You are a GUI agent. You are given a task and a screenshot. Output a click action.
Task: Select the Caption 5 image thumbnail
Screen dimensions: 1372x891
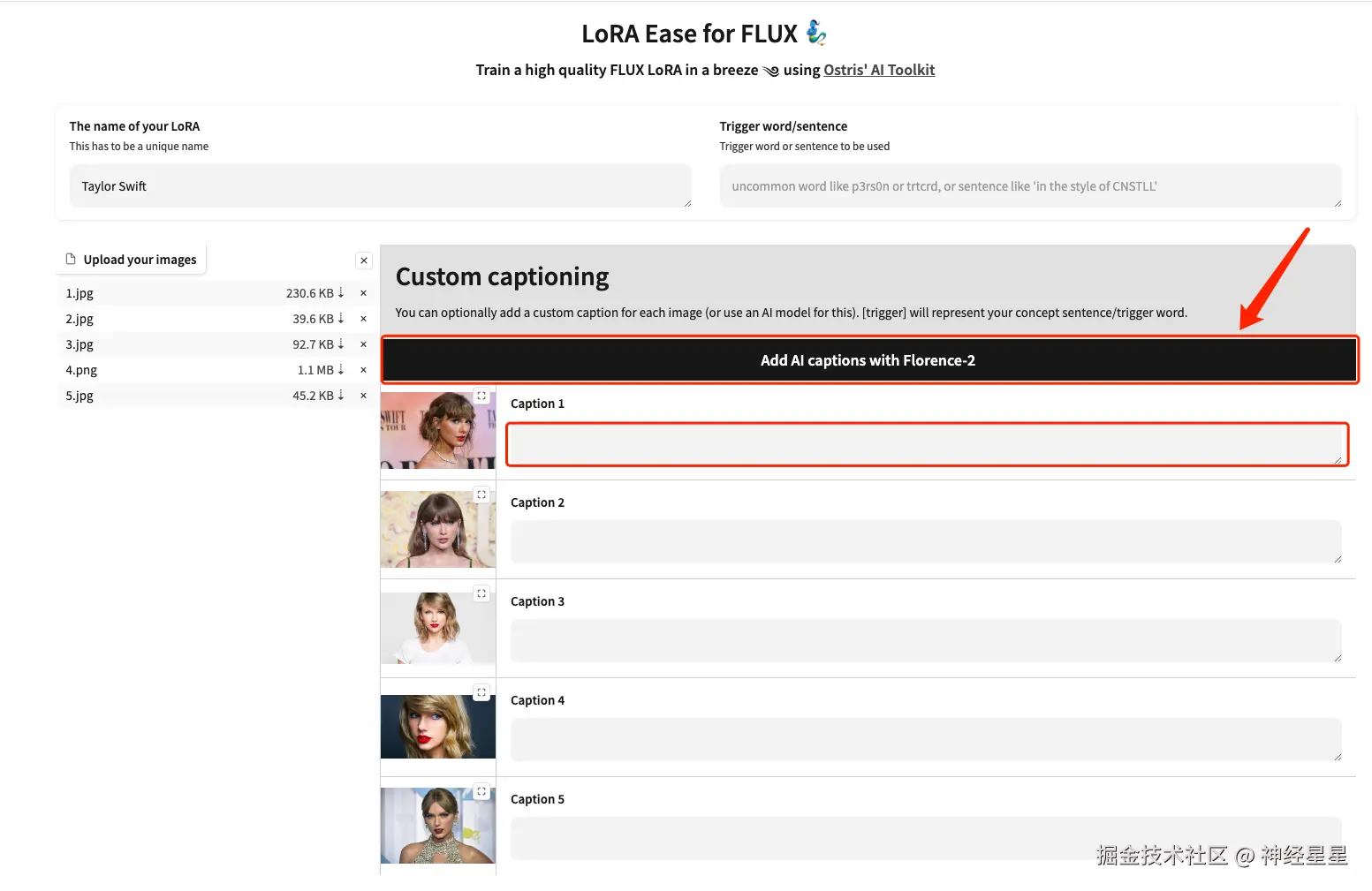[438, 826]
